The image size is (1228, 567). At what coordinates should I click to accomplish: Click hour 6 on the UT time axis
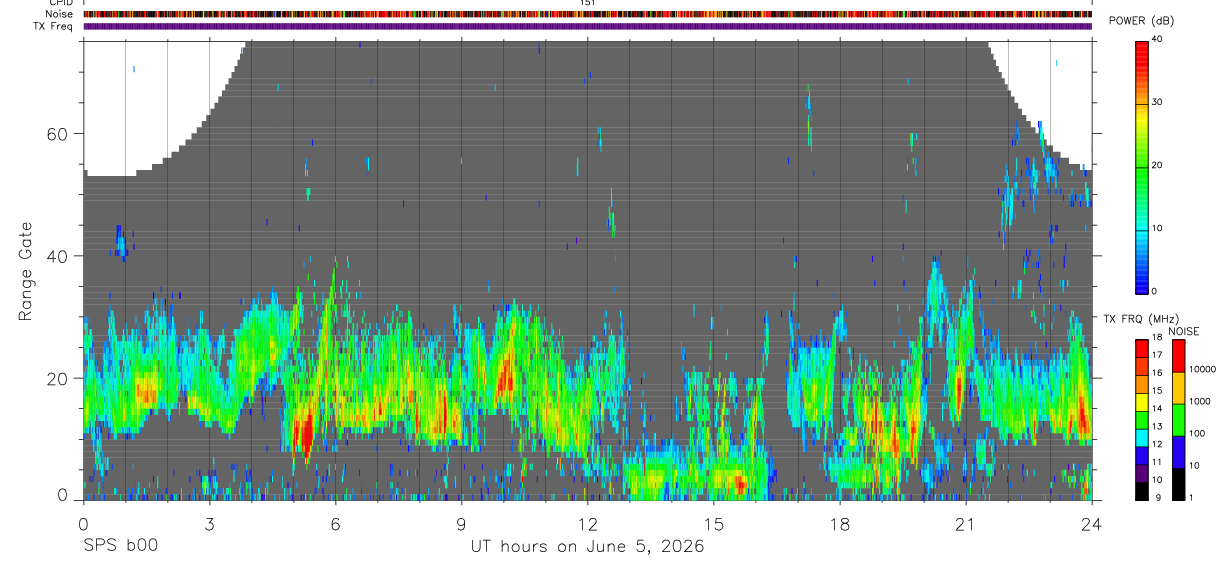[335, 523]
